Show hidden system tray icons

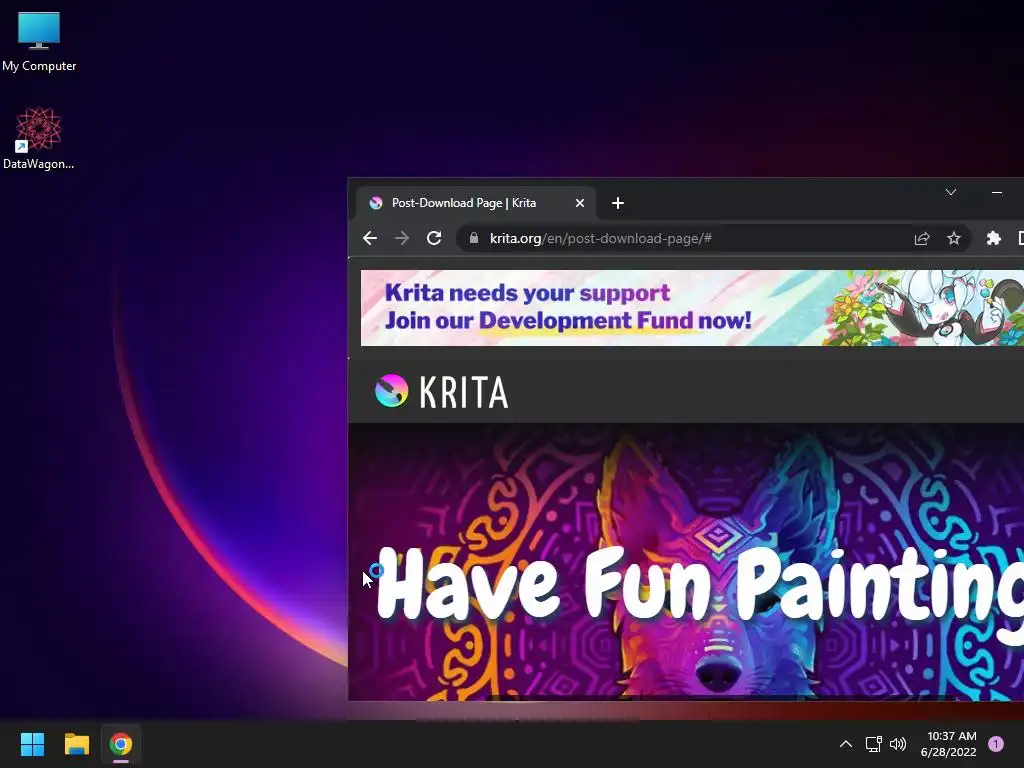pos(845,744)
